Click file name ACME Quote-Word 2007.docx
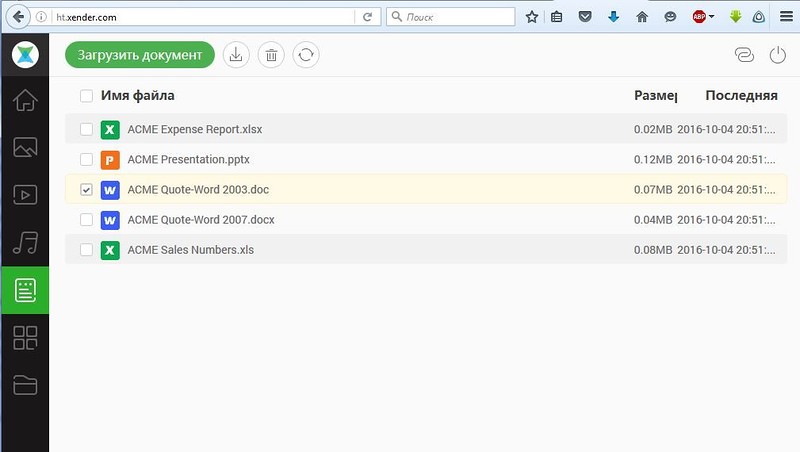This screenshot has width=800, height=452. 201,220
